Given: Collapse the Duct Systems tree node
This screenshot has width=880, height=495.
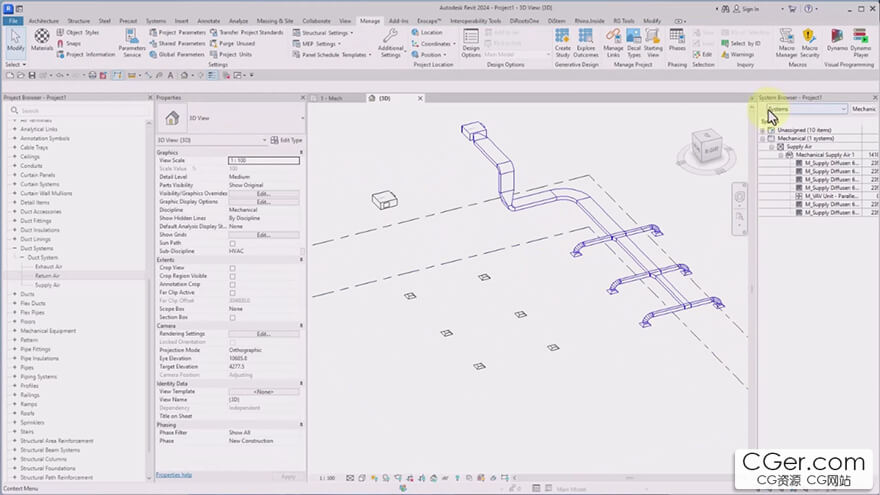Looking at the screenshot, I should [x=15, y=249].
